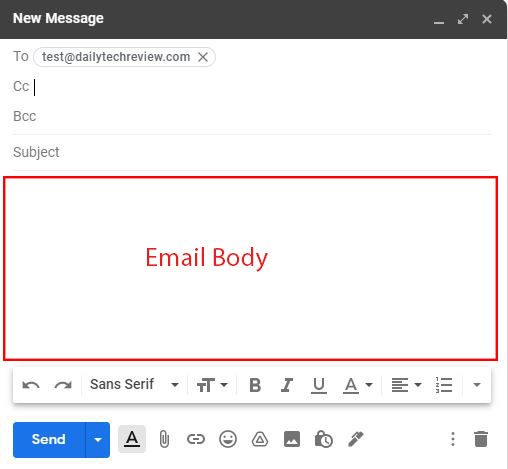Insert files using Google Drive icon
This screenshot has width=508, height=469.
click(x=260, y=439)
